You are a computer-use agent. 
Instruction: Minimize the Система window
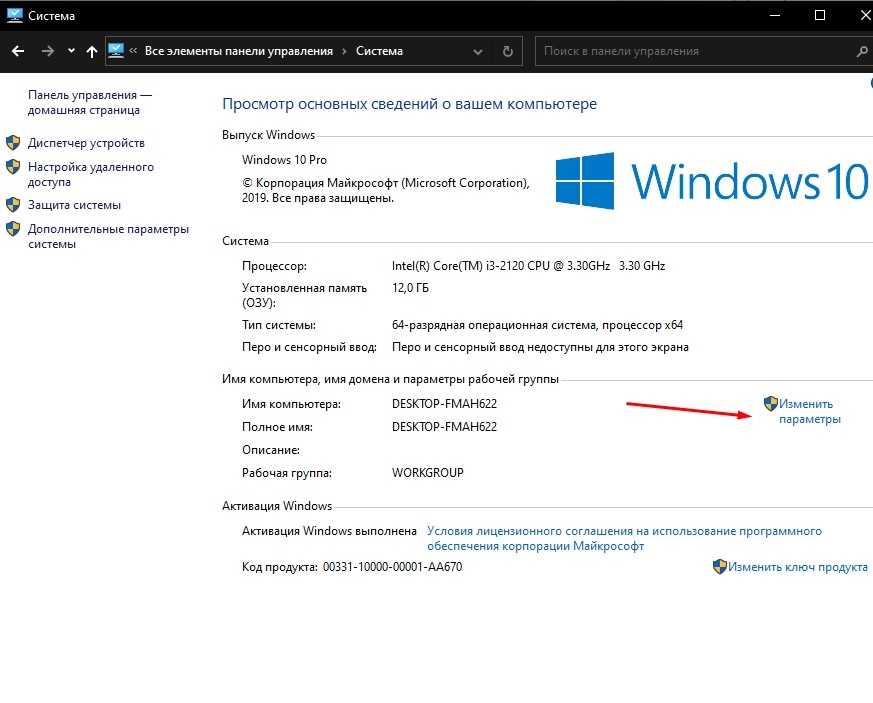tap(774, 15)
